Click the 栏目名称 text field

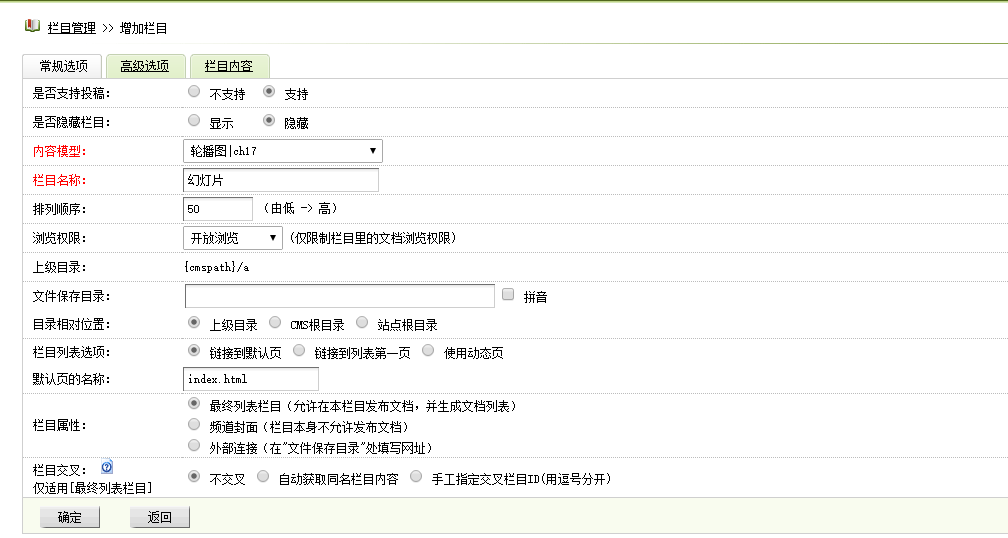(x=281, y=180)
